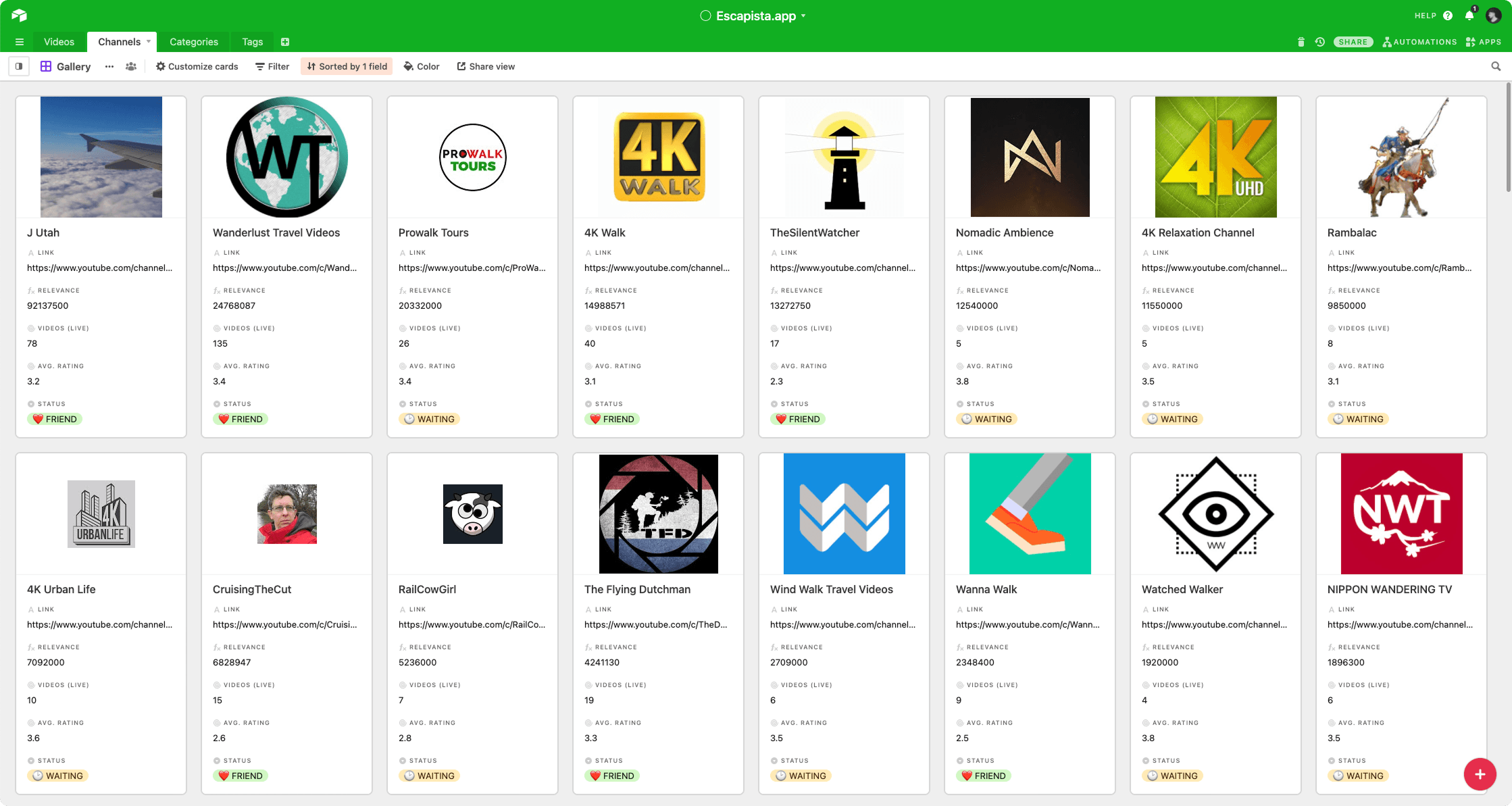
Task: Add new record with red plus button
Action: pos(1480,774)
